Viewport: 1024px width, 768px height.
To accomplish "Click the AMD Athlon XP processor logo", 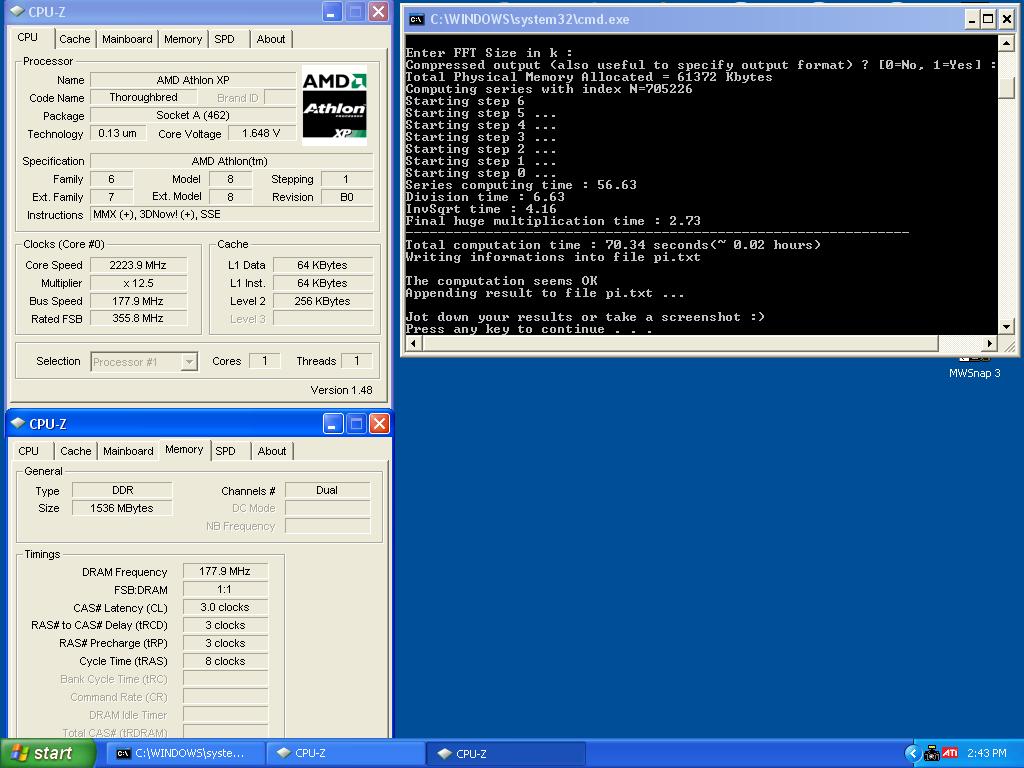I will point(334,104).
